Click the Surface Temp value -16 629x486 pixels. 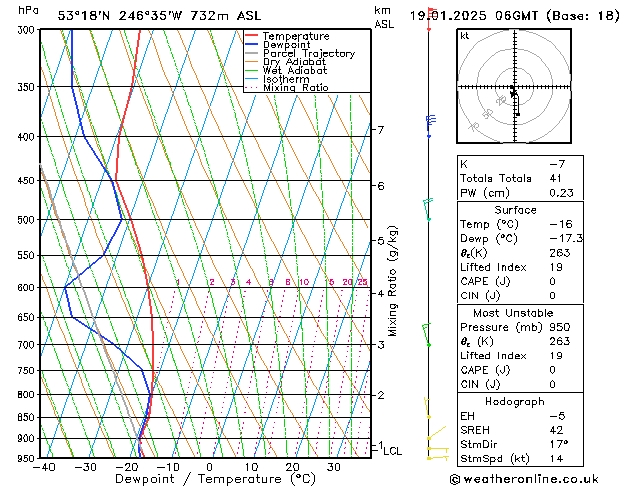click(x=561, y=224)
